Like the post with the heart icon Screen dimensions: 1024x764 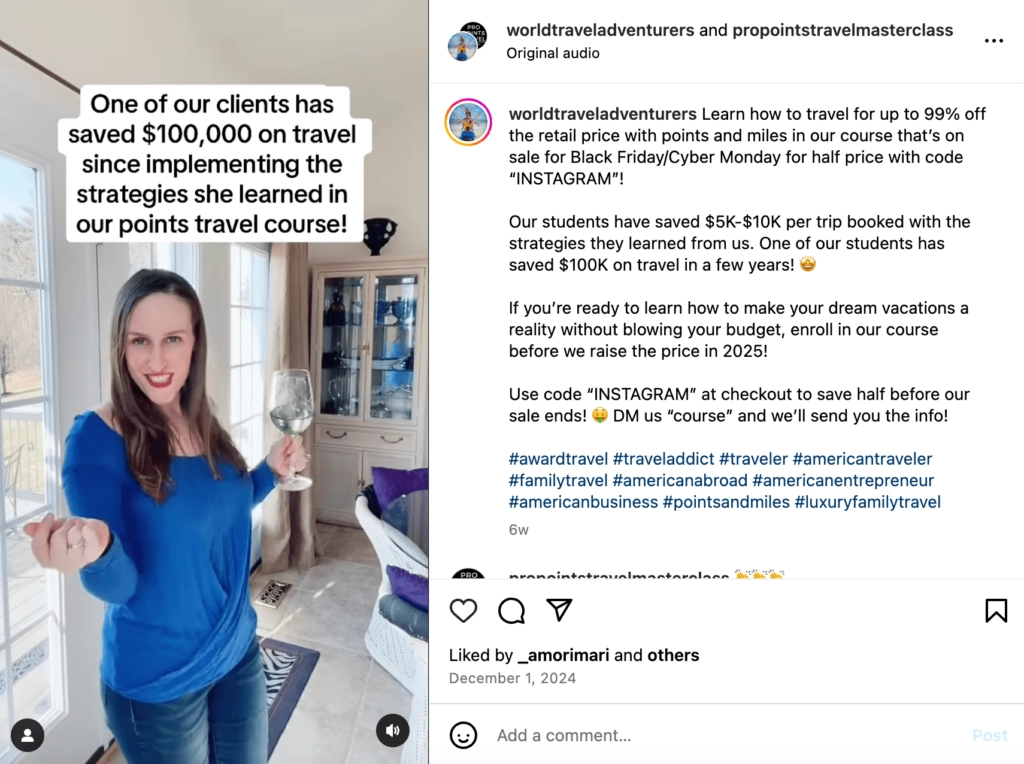pyautogui.click(x=463, y=611)
